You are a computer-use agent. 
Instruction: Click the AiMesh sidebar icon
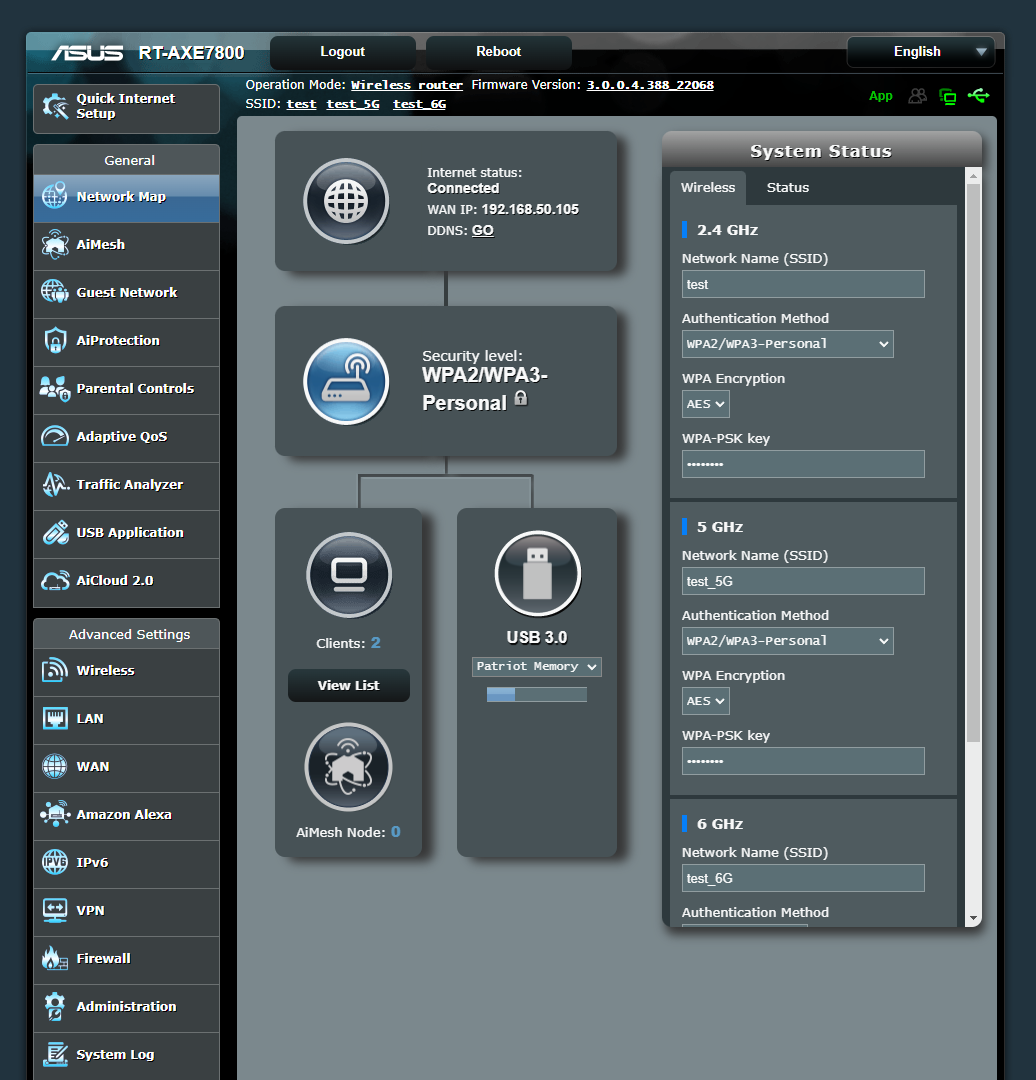pyautogui.click(x=55, y=245)
